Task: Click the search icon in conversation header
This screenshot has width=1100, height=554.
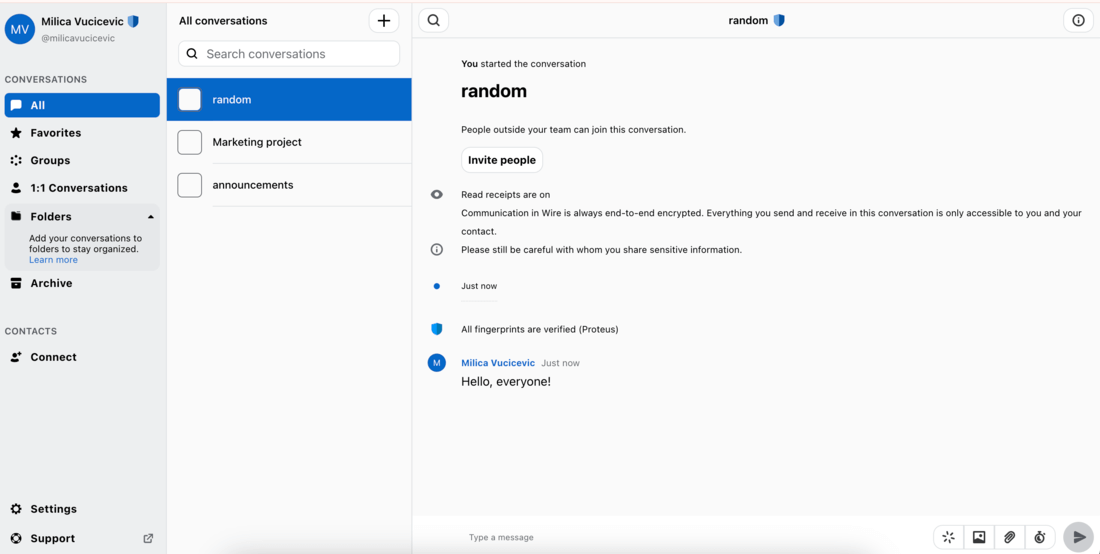Action: click(x=434, y=20)
